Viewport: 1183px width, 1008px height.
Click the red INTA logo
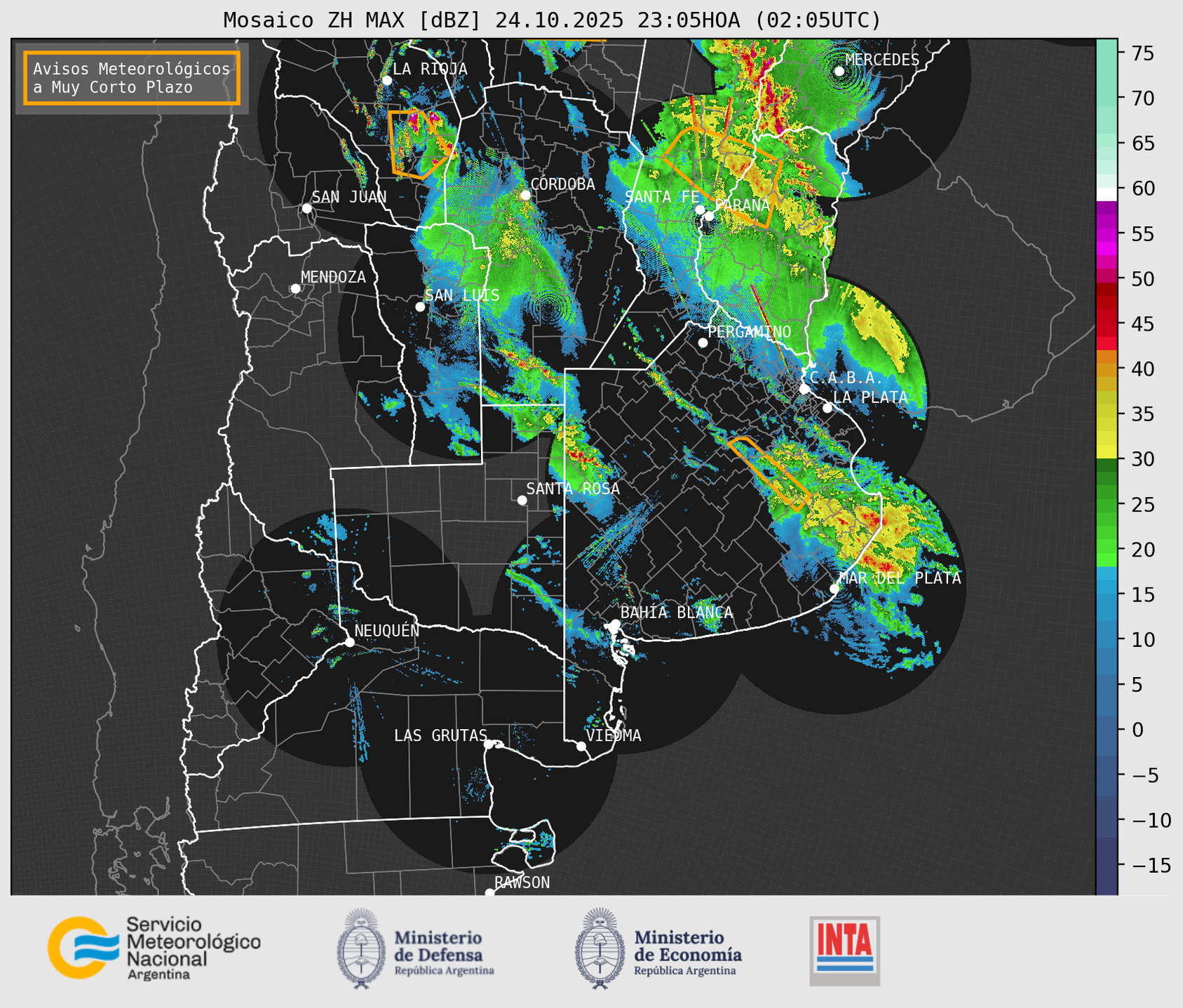(x=844, y=951)
